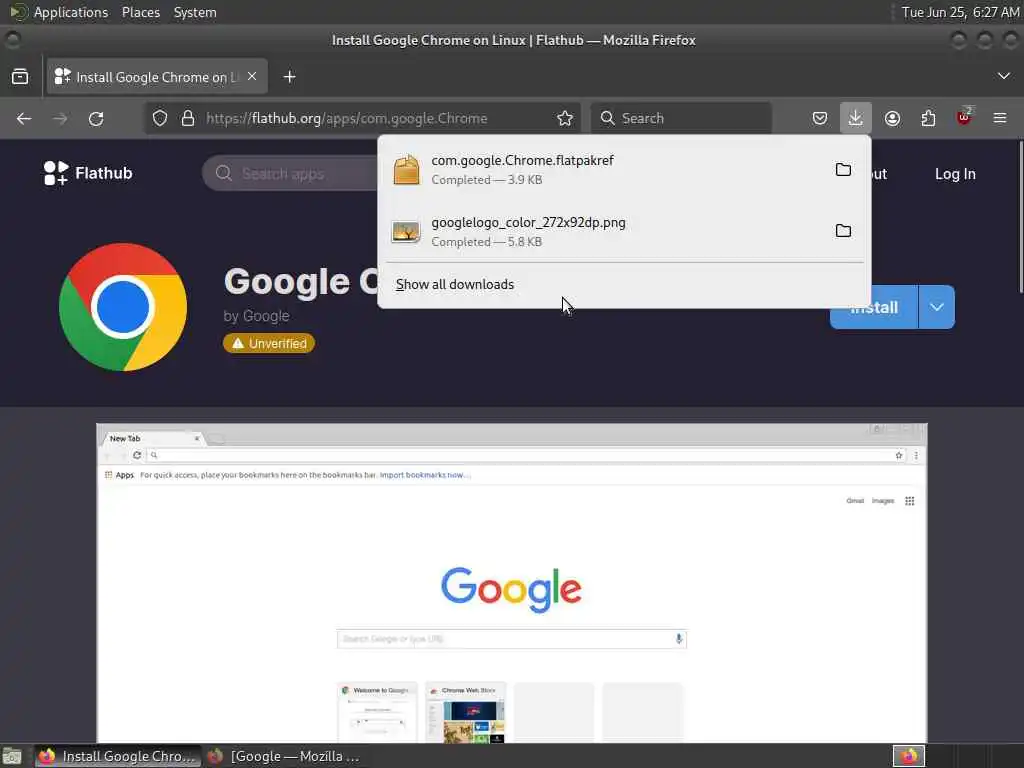
Task: Expand the list all tabs chevron
Action: click(x=1004, y=76)
